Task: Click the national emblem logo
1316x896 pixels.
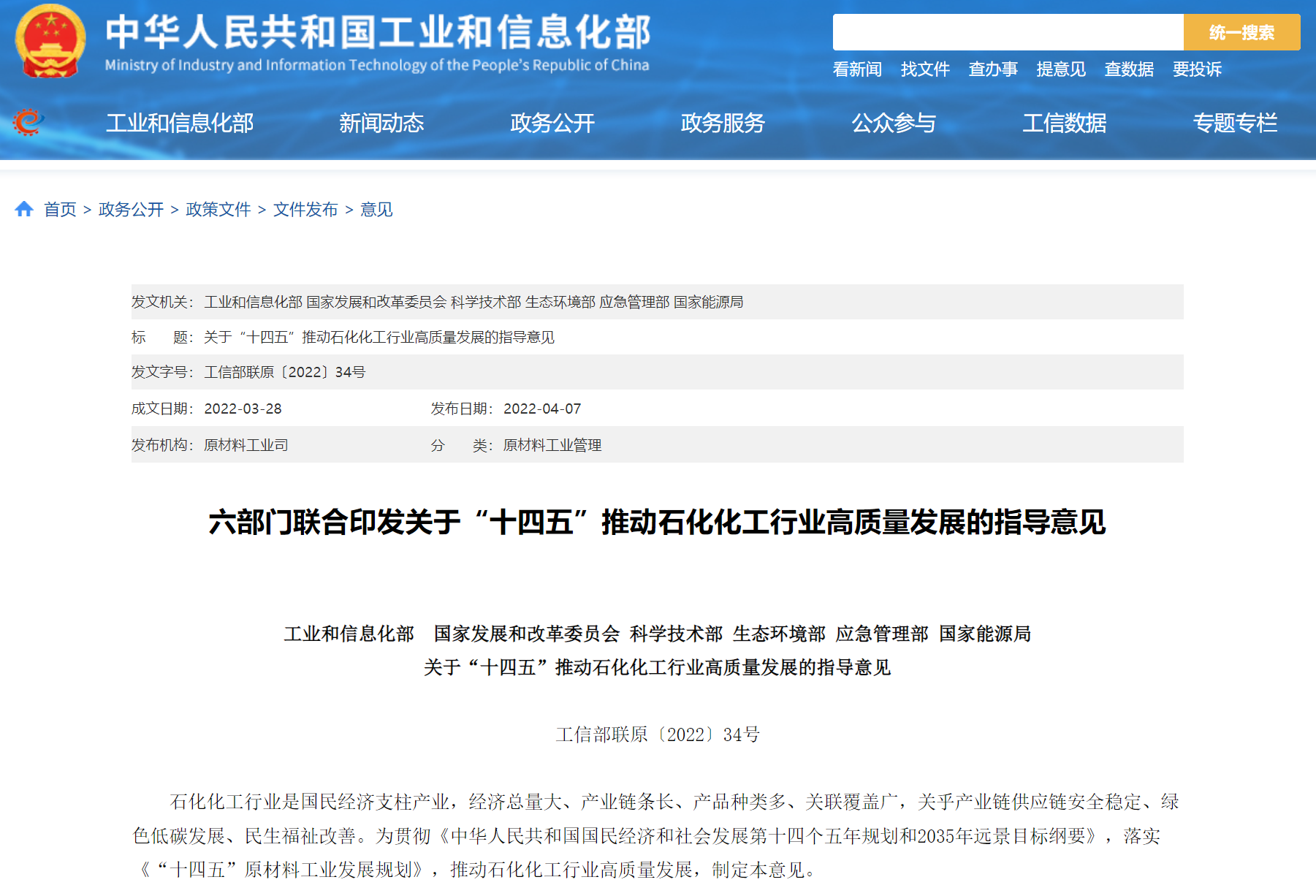Action: pos(50,42)
